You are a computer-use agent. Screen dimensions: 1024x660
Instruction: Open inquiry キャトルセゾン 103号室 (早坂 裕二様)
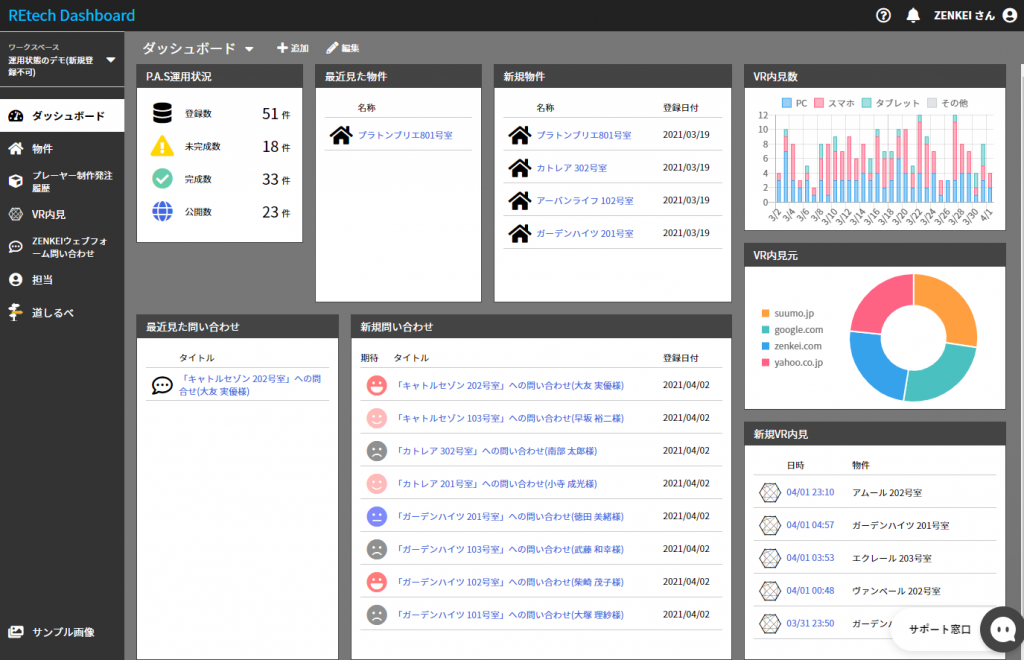point(509,418)
